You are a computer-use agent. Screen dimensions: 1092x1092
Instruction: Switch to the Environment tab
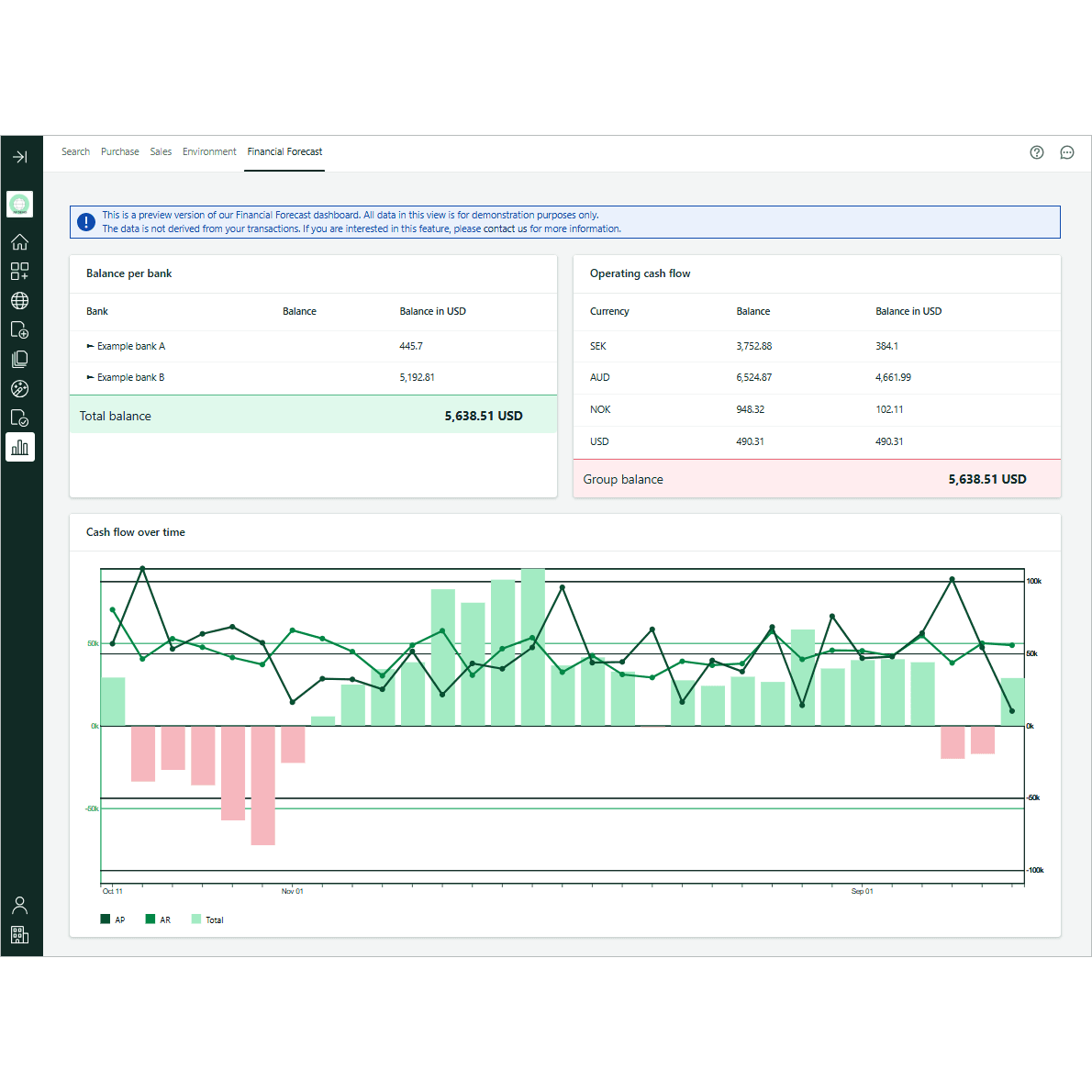[209, 152]
